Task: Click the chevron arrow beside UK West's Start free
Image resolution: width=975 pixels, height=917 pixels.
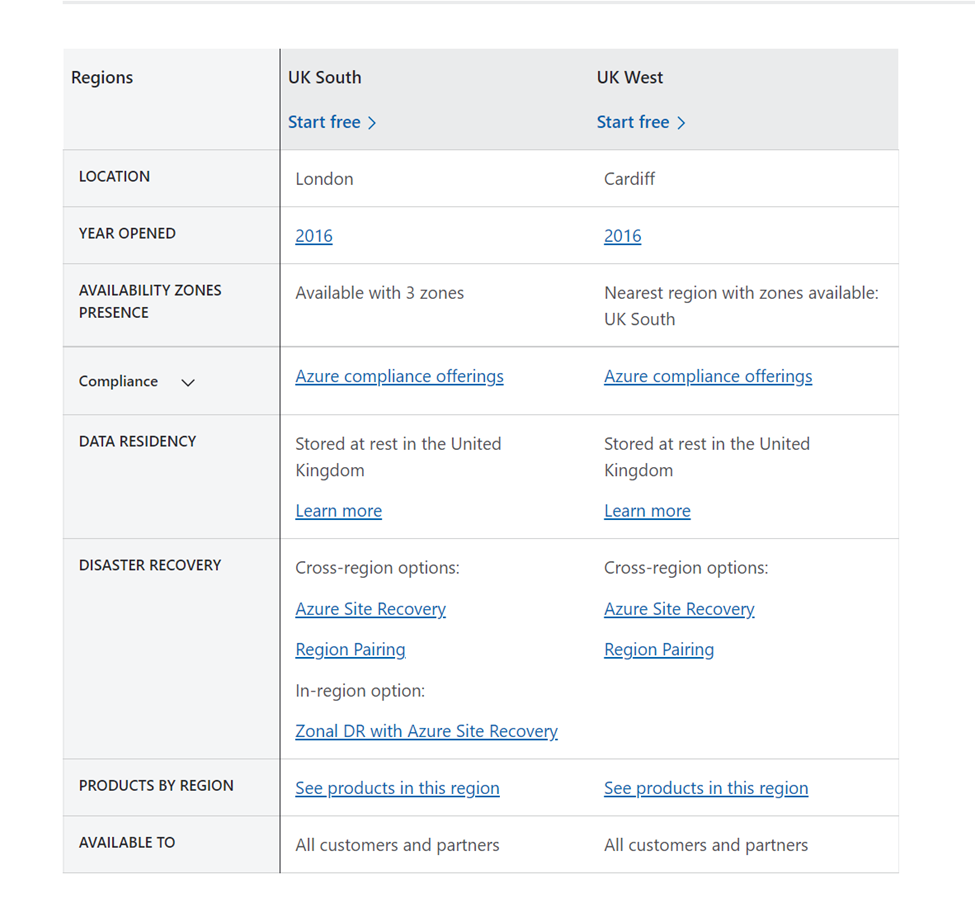Action: pos(681,122)
